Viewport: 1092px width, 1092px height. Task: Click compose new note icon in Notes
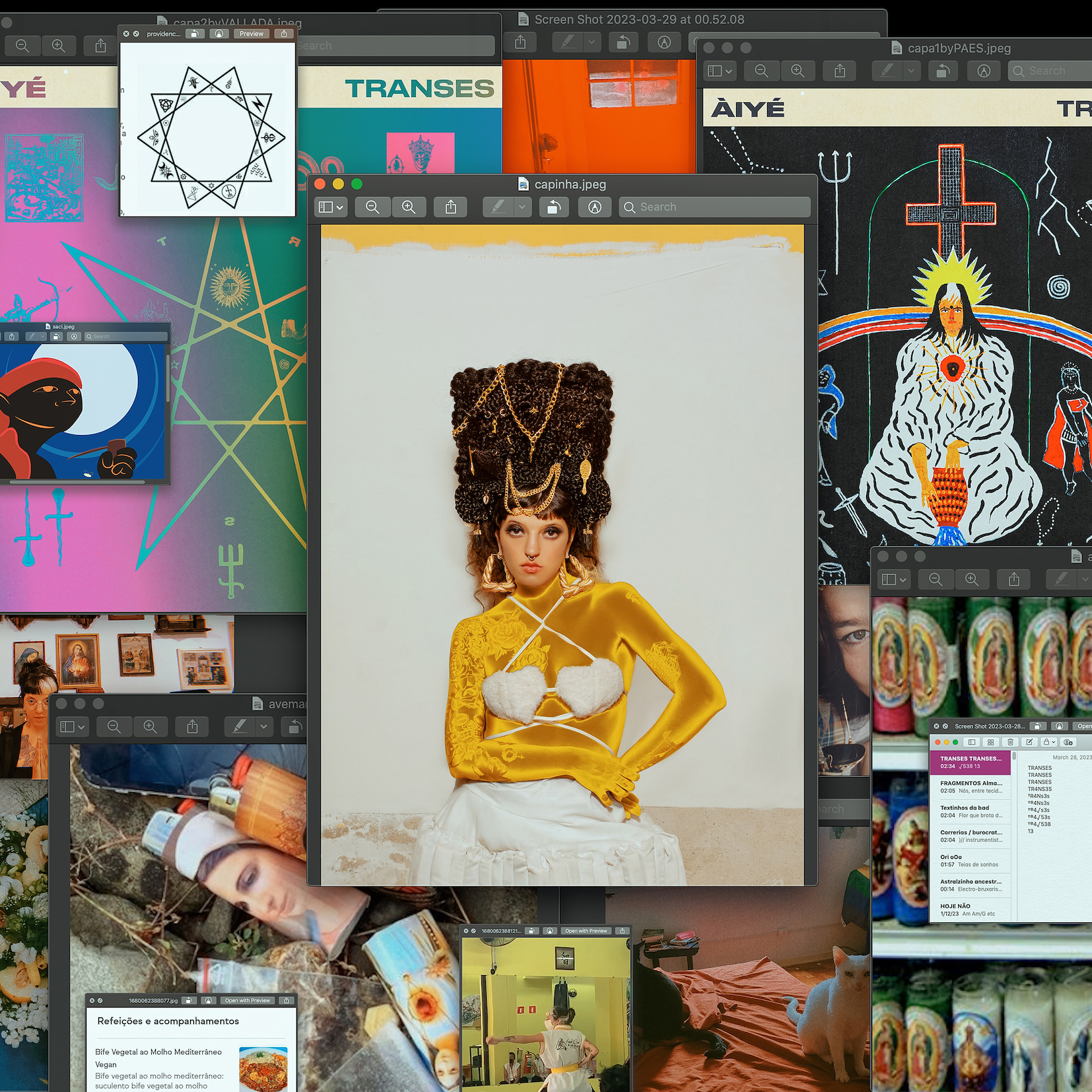[1029, 742]
